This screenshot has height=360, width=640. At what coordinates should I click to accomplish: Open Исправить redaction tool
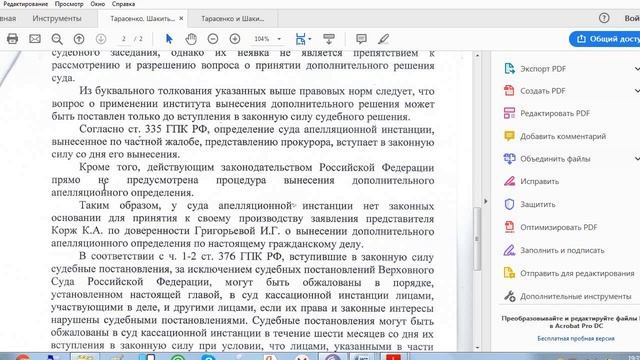pos(531,181)
